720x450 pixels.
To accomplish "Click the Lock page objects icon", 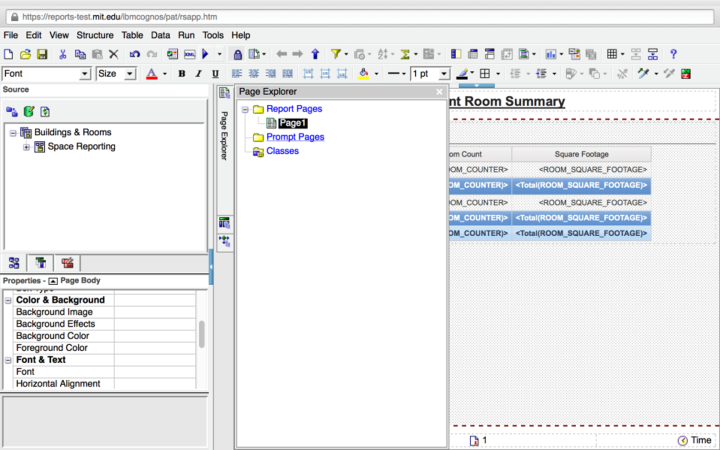I will (236, 54).
